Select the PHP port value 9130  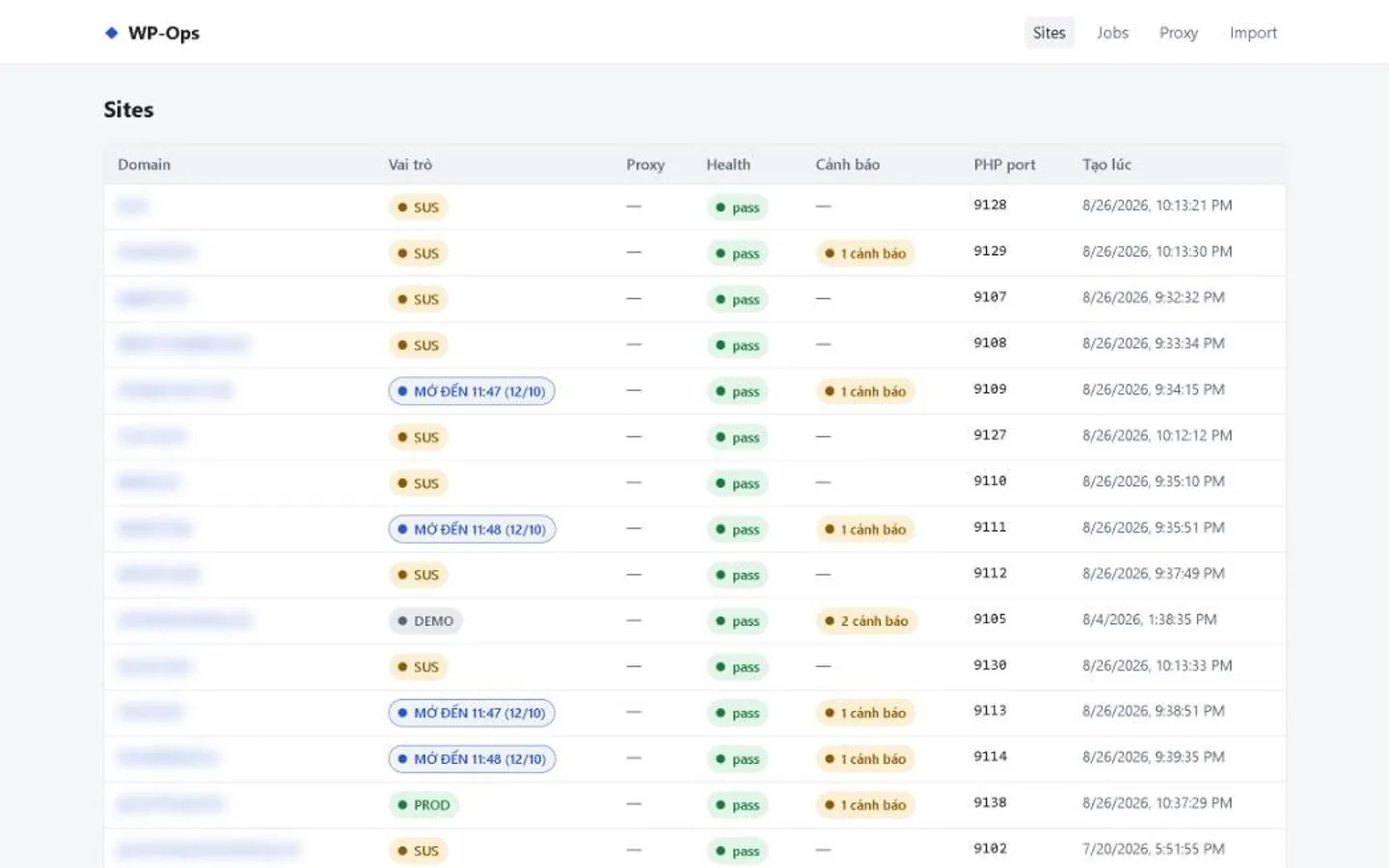click(x=990, y=665)
